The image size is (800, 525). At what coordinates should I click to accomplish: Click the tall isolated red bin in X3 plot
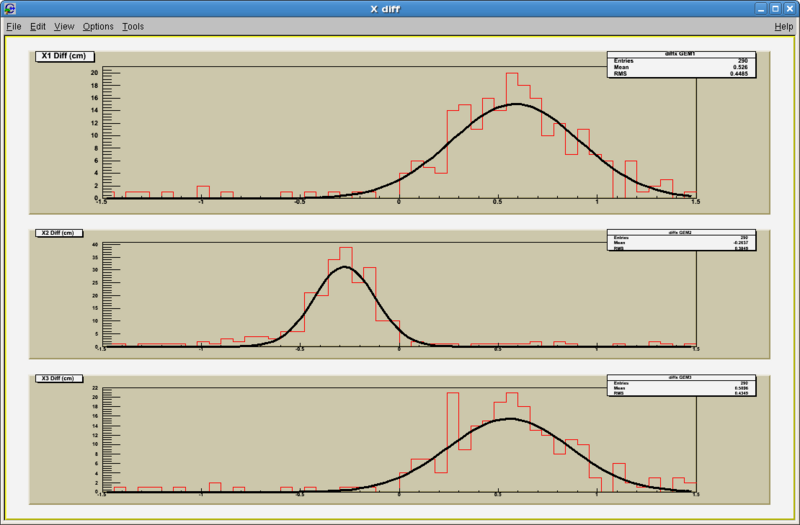coord(453,442)
